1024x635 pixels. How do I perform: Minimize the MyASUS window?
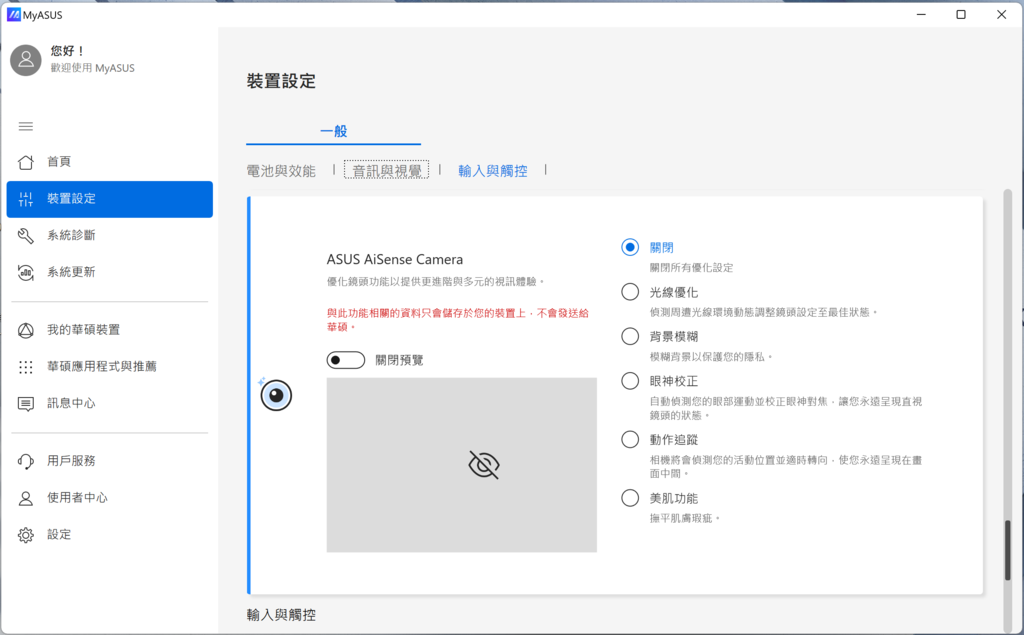click(921, 14)
